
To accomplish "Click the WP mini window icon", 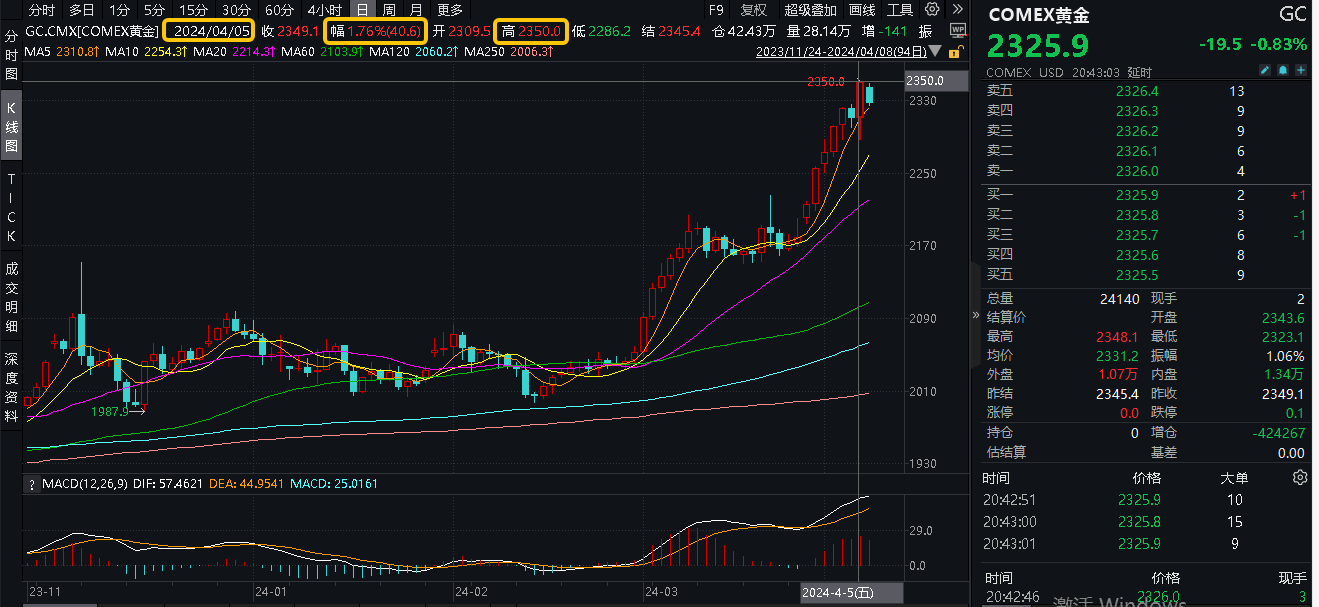I will [x=957, y=30].
